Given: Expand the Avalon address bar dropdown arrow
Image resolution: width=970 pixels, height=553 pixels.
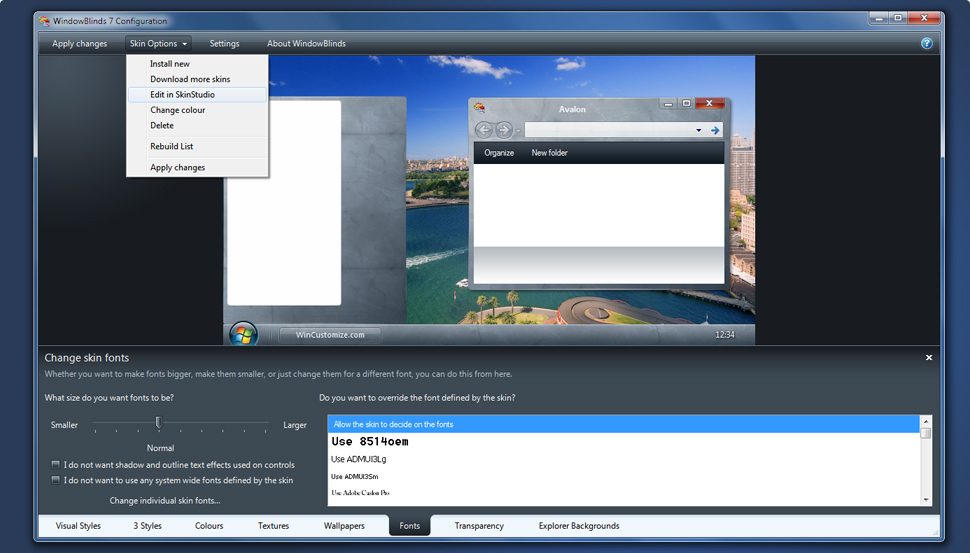Looking at the screenshot, I should pyautogui.click(x=698, y=131).
